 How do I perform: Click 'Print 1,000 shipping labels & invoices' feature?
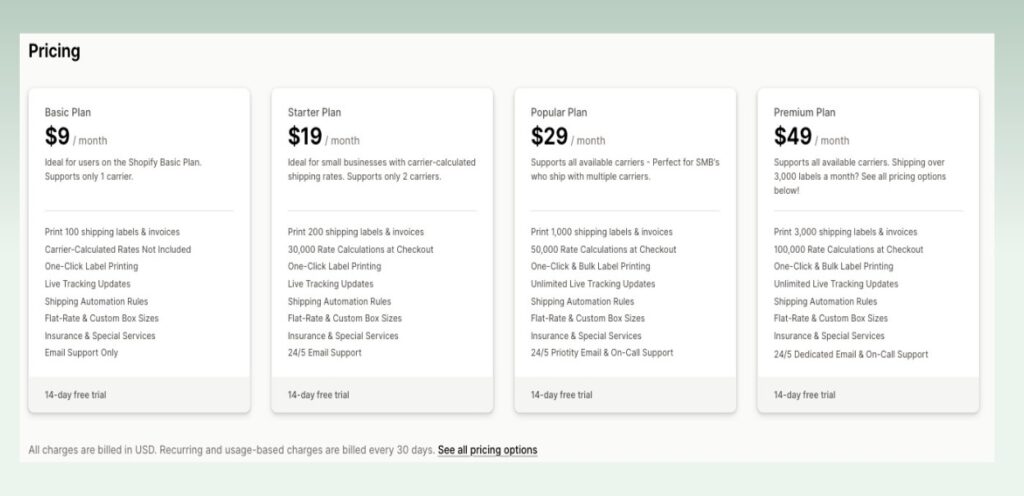(x=601, y=232)
